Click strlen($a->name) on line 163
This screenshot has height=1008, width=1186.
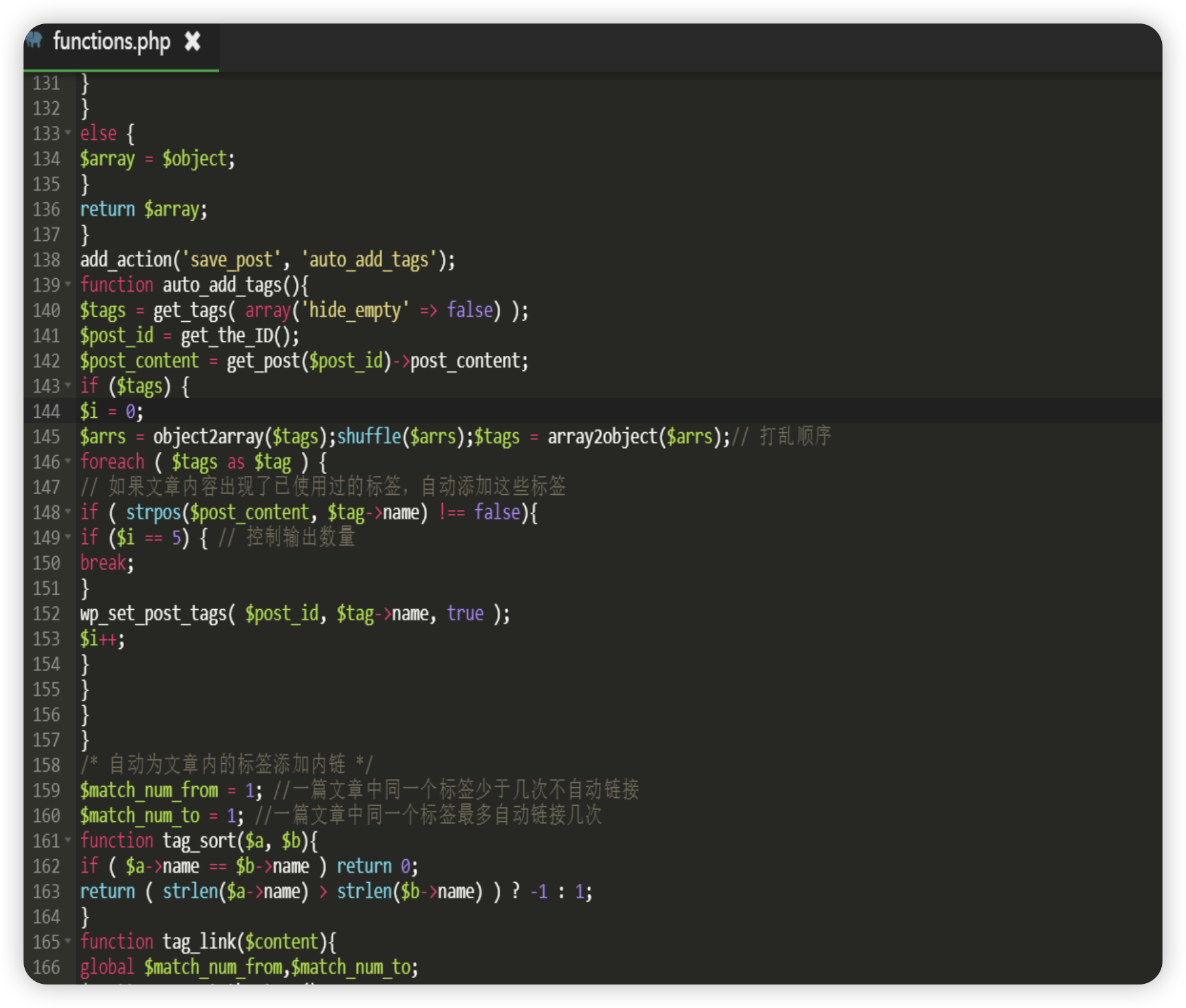(235, 891)
